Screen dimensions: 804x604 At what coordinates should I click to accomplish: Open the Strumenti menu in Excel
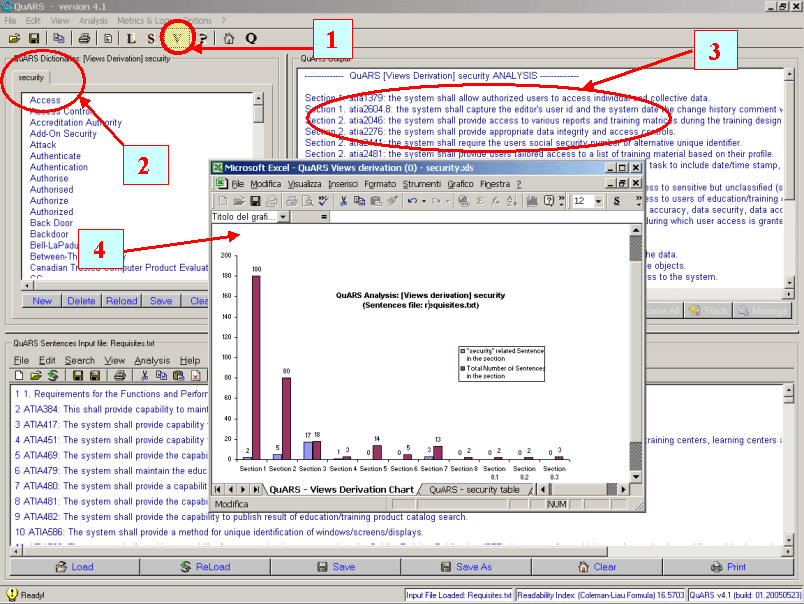click(x=421, y=184)
